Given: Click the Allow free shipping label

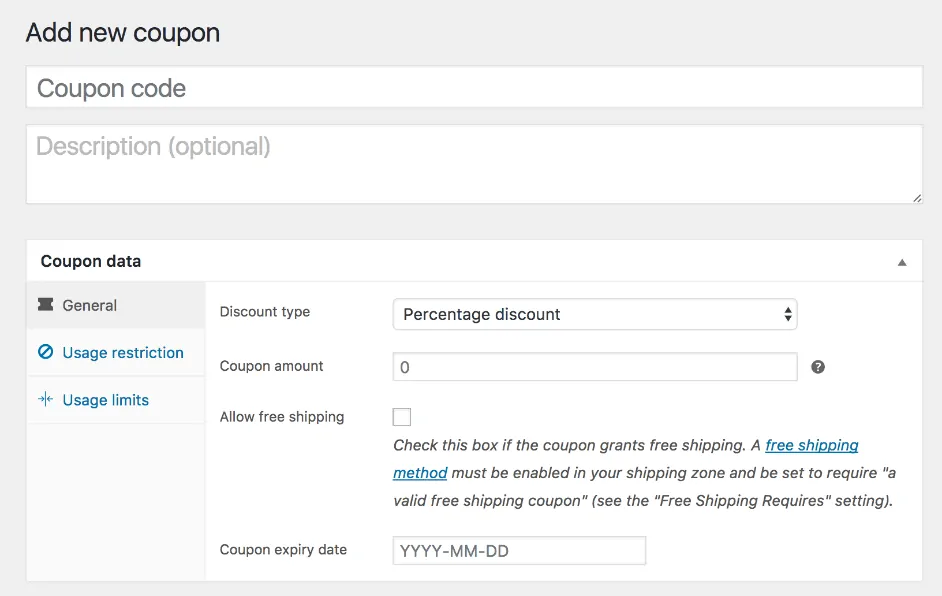Looking at the screenshot, I should pos(282,417).
